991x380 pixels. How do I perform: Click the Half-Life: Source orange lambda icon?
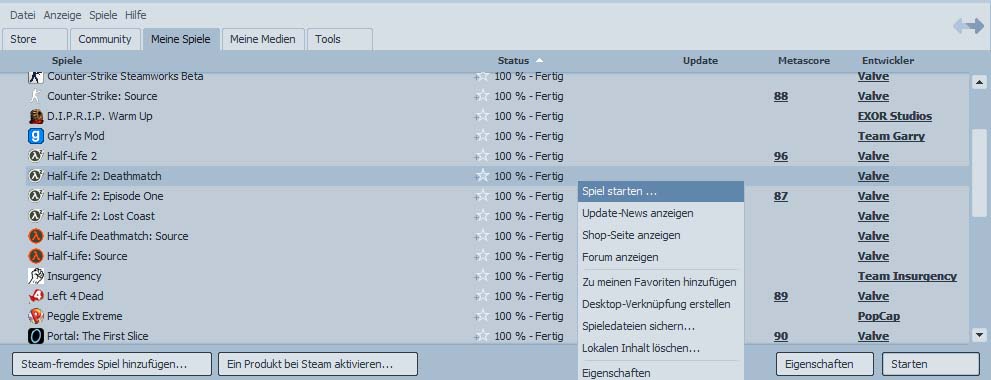point(36,256)
